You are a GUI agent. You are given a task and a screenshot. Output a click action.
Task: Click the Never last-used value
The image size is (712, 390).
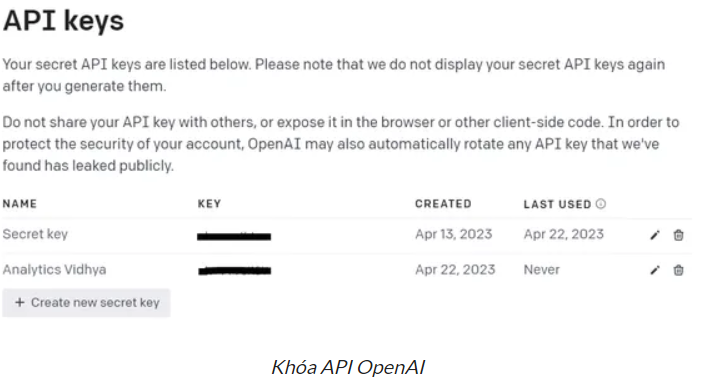(x=541, y=270)
